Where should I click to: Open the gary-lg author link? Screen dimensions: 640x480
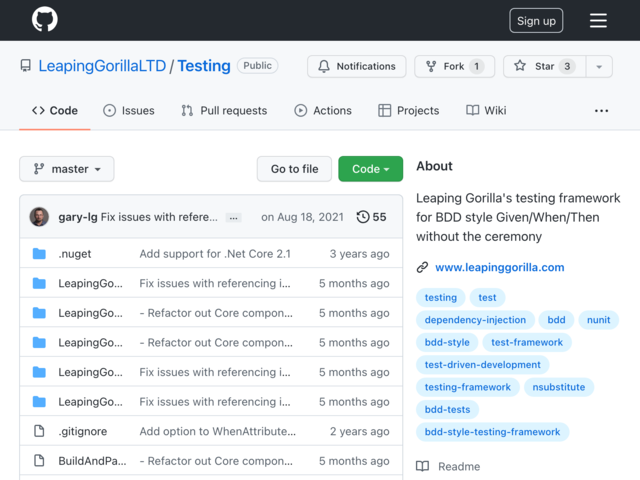click(78, 217)
